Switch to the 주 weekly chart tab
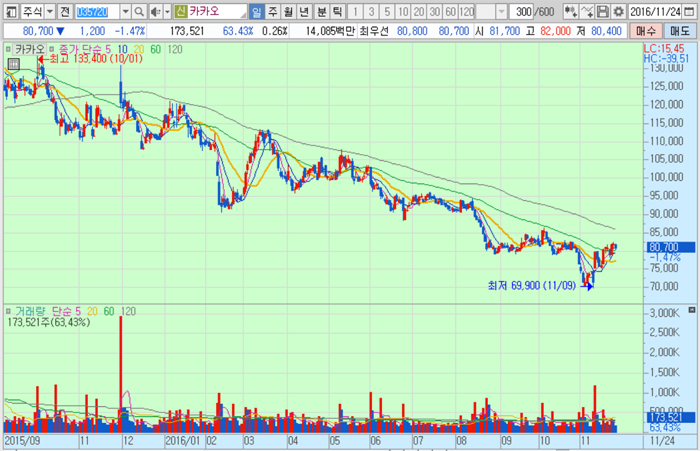This screenshot has height=451, width=700. tap(273, 12)
